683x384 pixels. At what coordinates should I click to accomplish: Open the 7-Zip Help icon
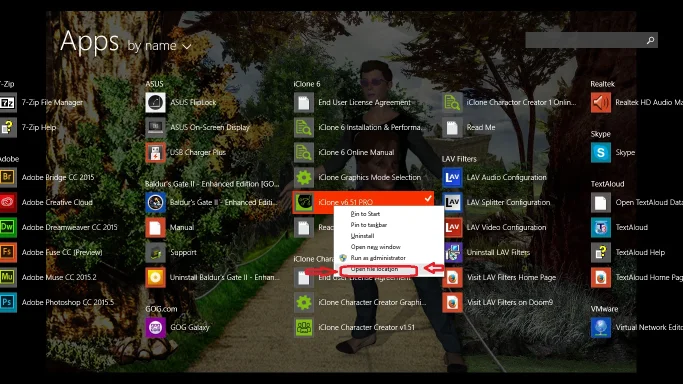click(8, 128)
